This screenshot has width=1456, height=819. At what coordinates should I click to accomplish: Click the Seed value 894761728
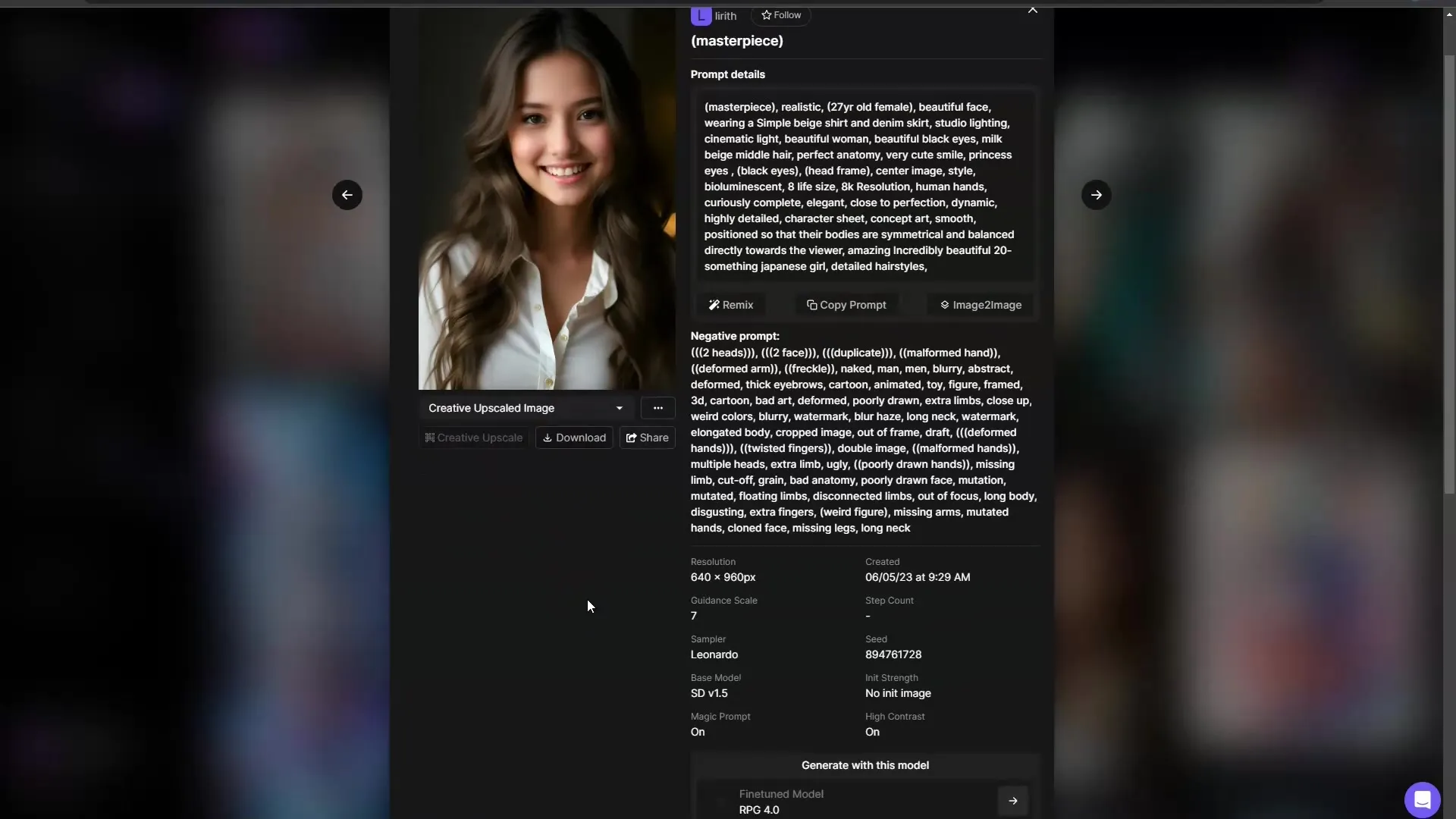point(893,654)
